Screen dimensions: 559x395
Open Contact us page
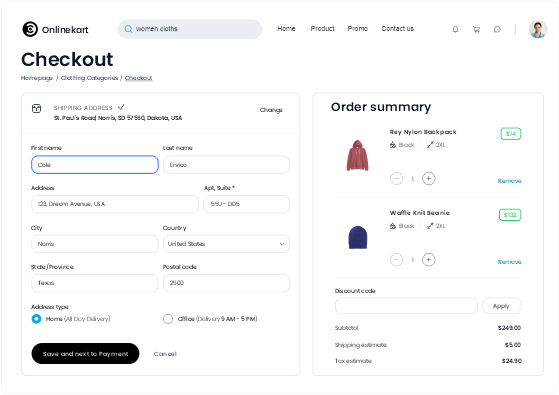click(x=398, y=29)
